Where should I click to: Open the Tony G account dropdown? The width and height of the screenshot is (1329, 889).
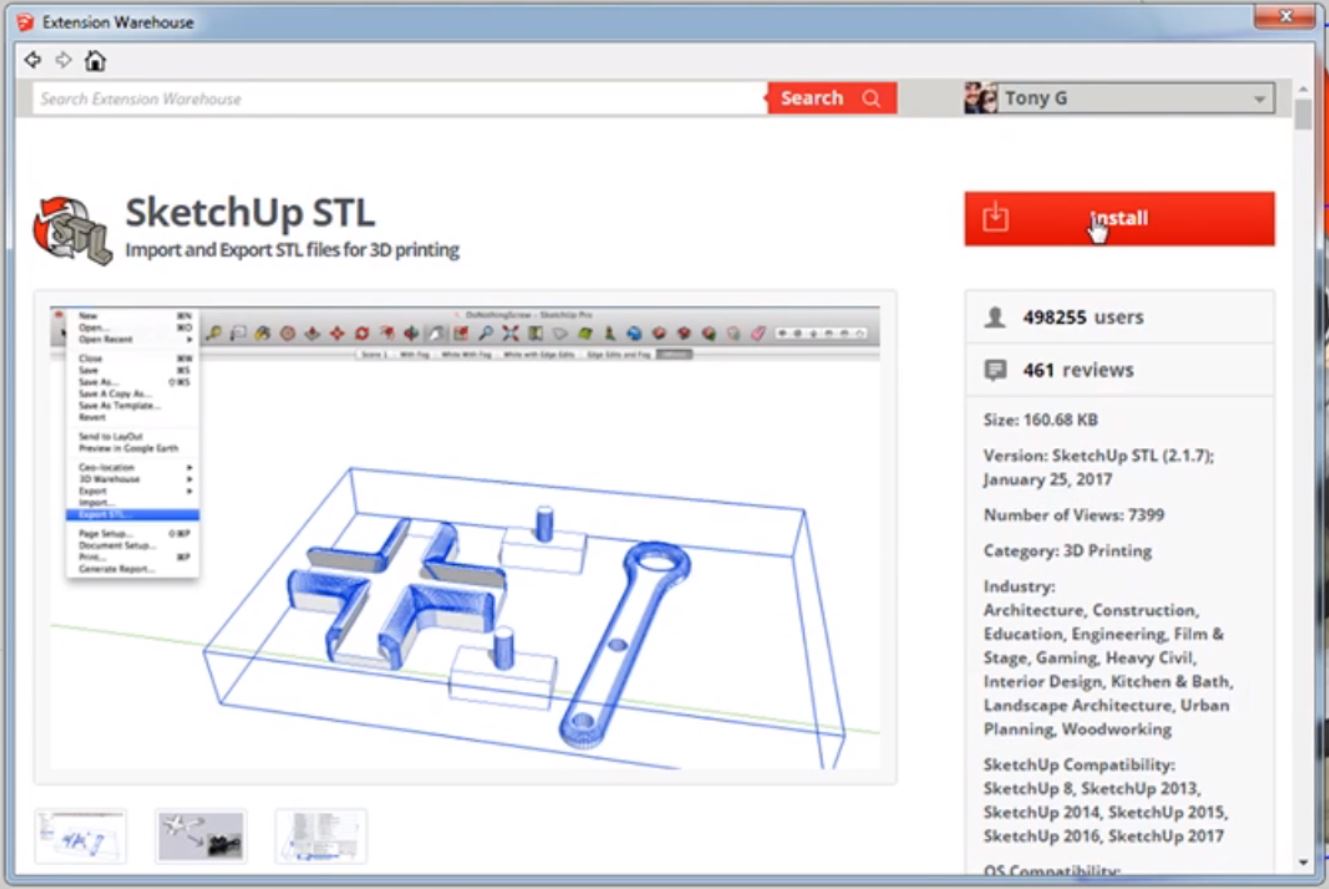tap(1120, 98)
